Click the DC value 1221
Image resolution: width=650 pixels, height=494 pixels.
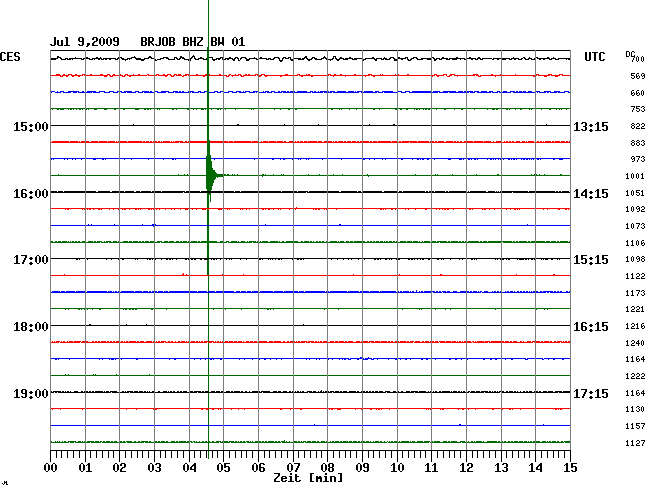[x=635, y=309]
